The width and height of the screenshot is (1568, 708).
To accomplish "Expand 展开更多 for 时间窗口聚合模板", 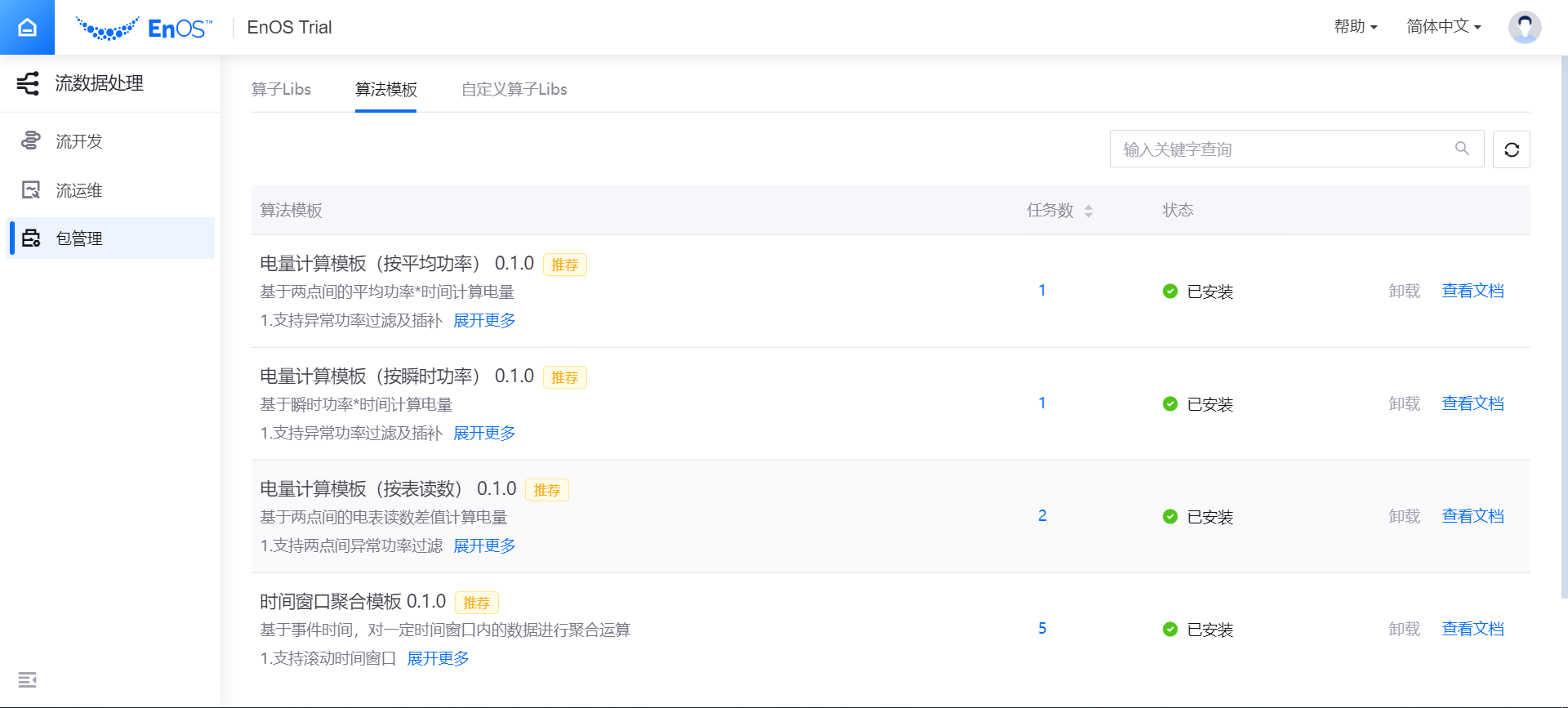I will tap(438, 658).
